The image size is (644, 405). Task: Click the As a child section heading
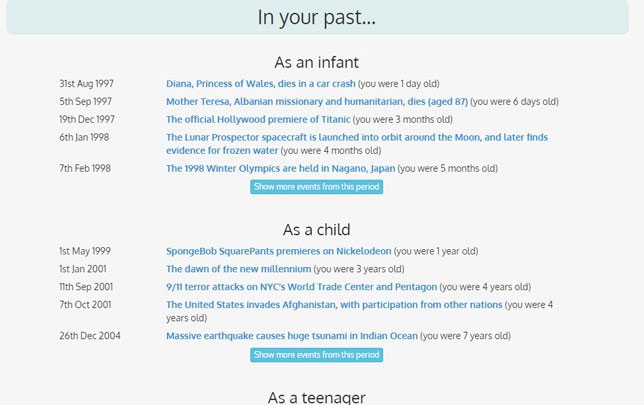pyautogui.click(x=316, y=230)
